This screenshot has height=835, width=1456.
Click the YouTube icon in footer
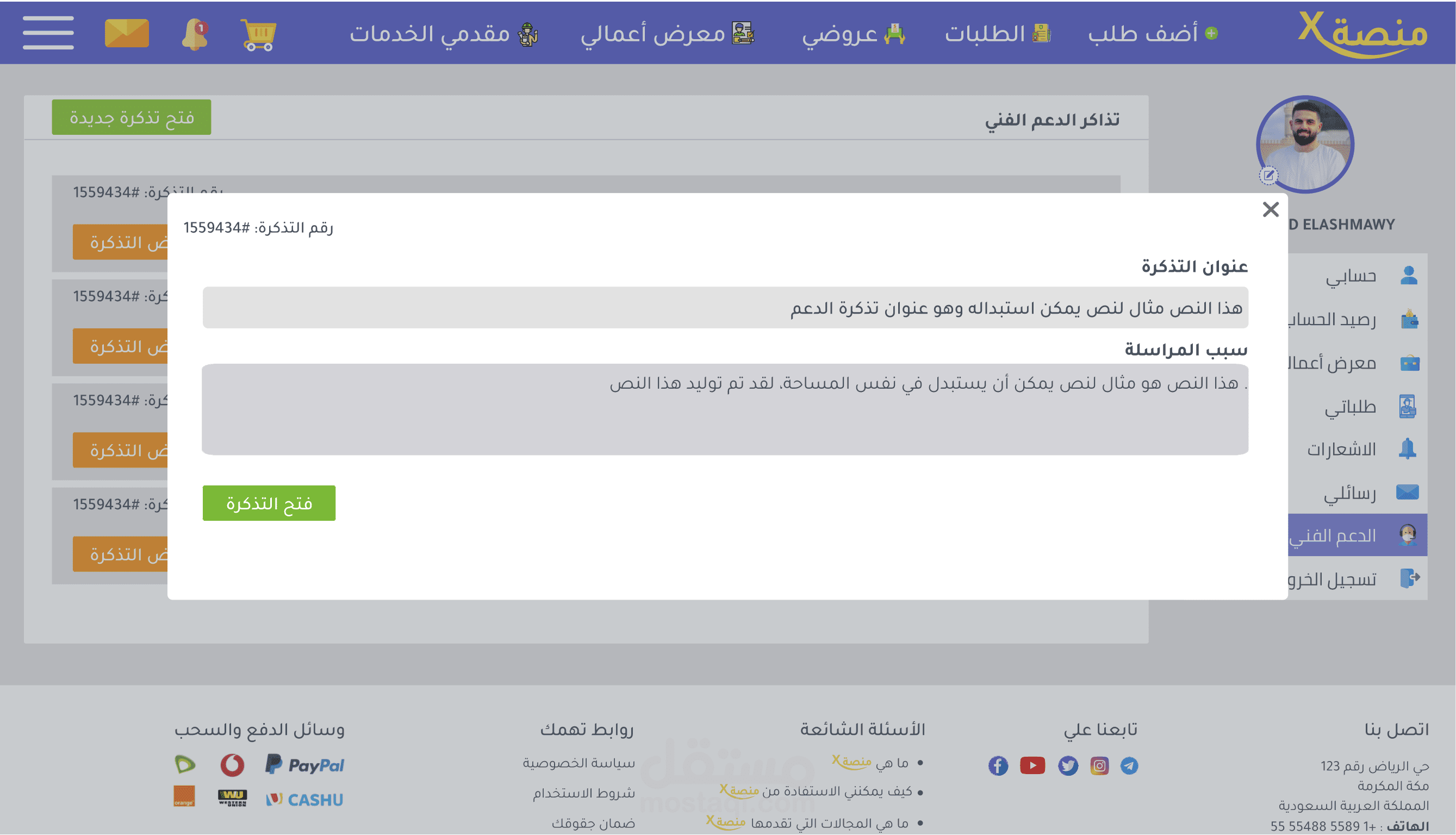click(x=1032, y=765)
